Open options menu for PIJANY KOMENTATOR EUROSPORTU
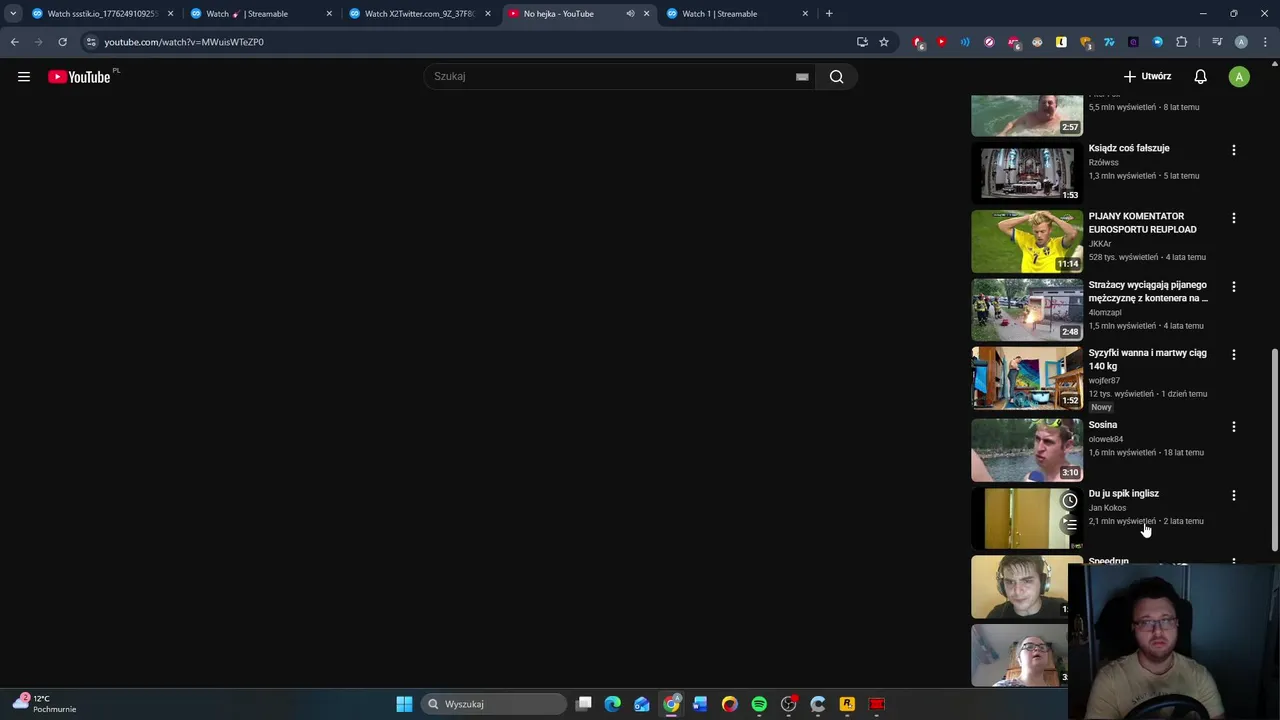The height and width of the screenshot is (720, 1280). point(1233,218)
